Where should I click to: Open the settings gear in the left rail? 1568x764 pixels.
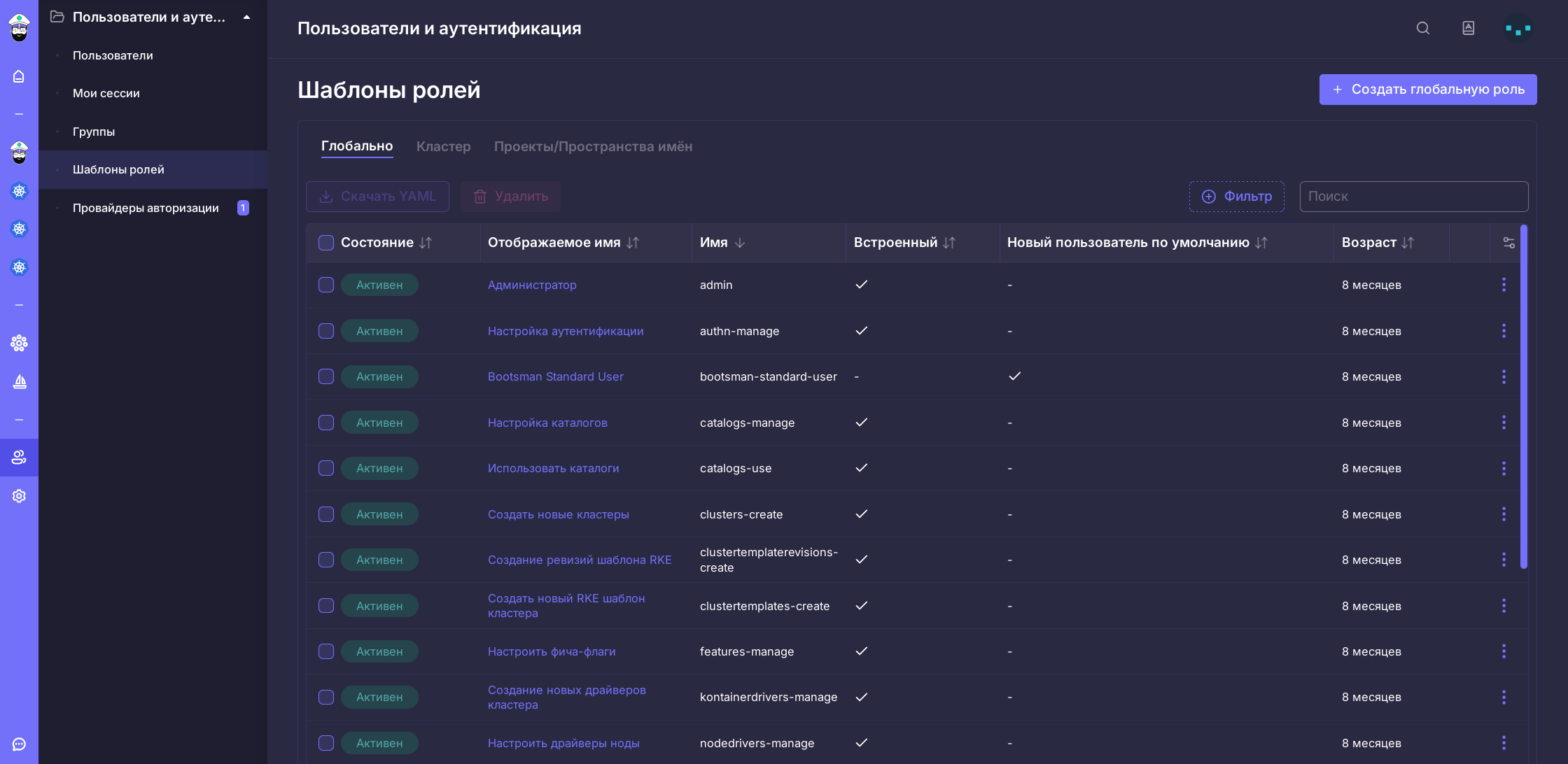click(19, 496)
